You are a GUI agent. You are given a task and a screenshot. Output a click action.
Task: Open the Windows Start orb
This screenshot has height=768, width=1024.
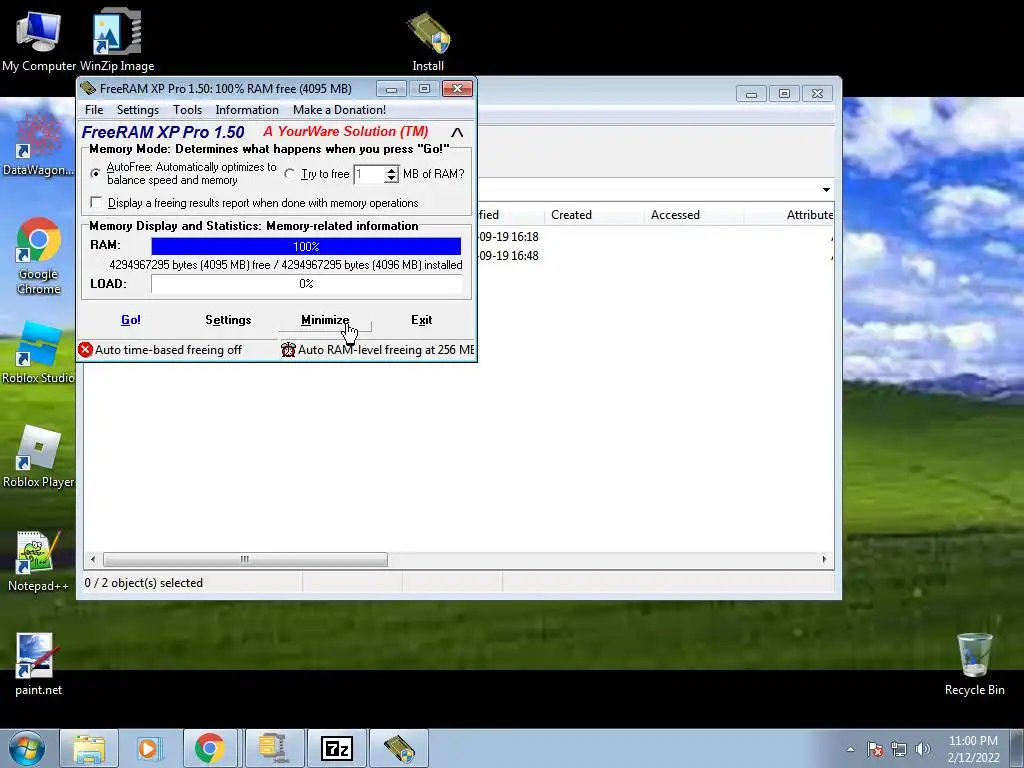click(x=27, y=748)
